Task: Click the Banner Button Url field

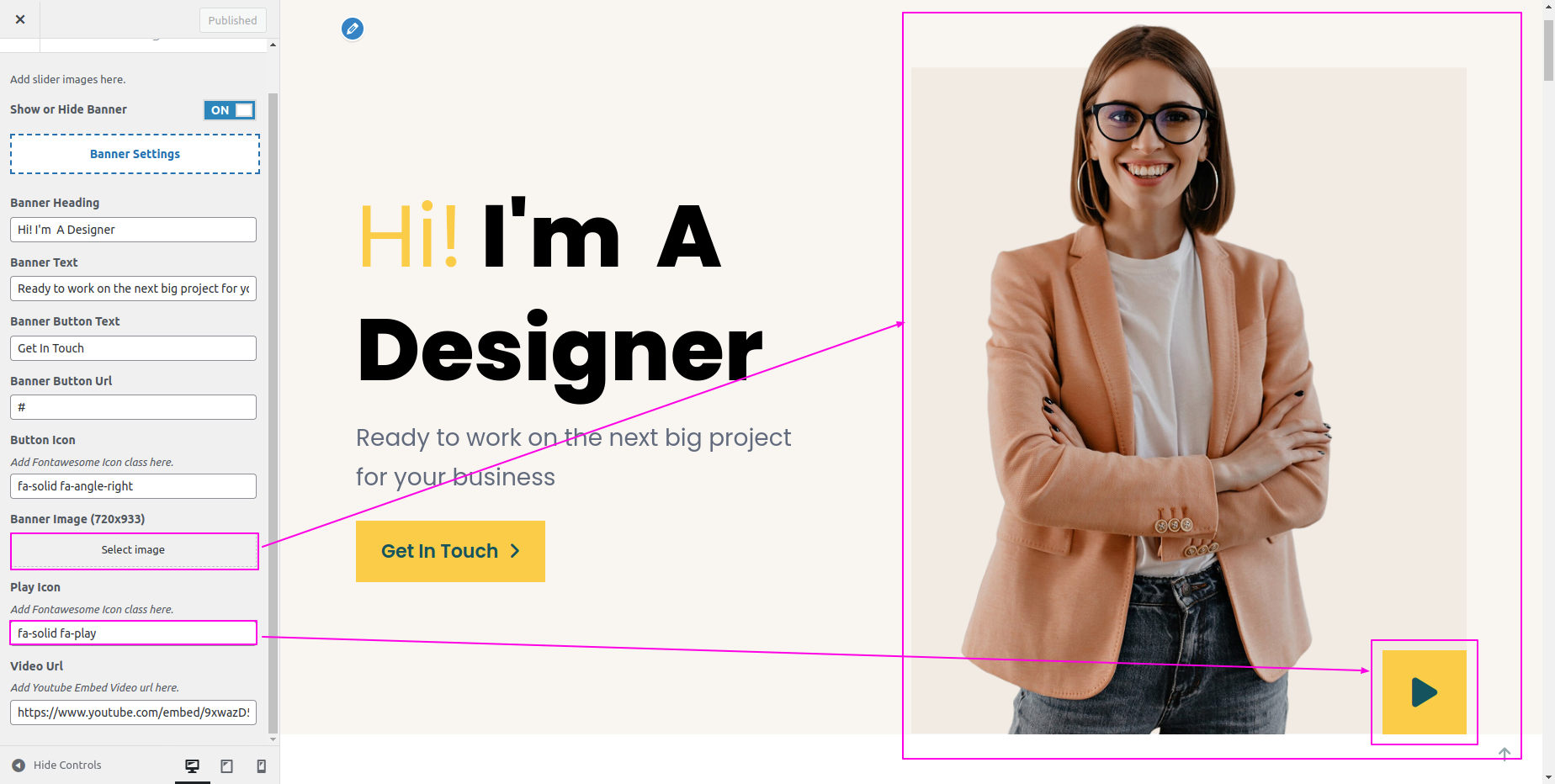Action: click(133, 407)
